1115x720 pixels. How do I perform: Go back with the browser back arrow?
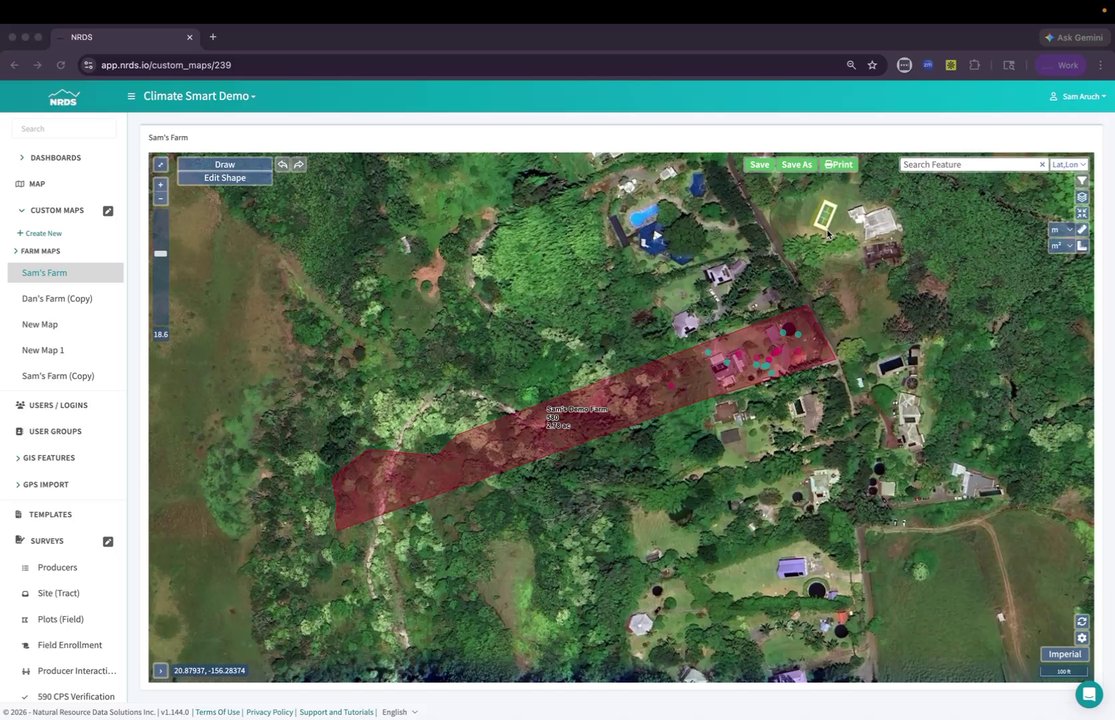pyautogui.click(x=15, y=65)
